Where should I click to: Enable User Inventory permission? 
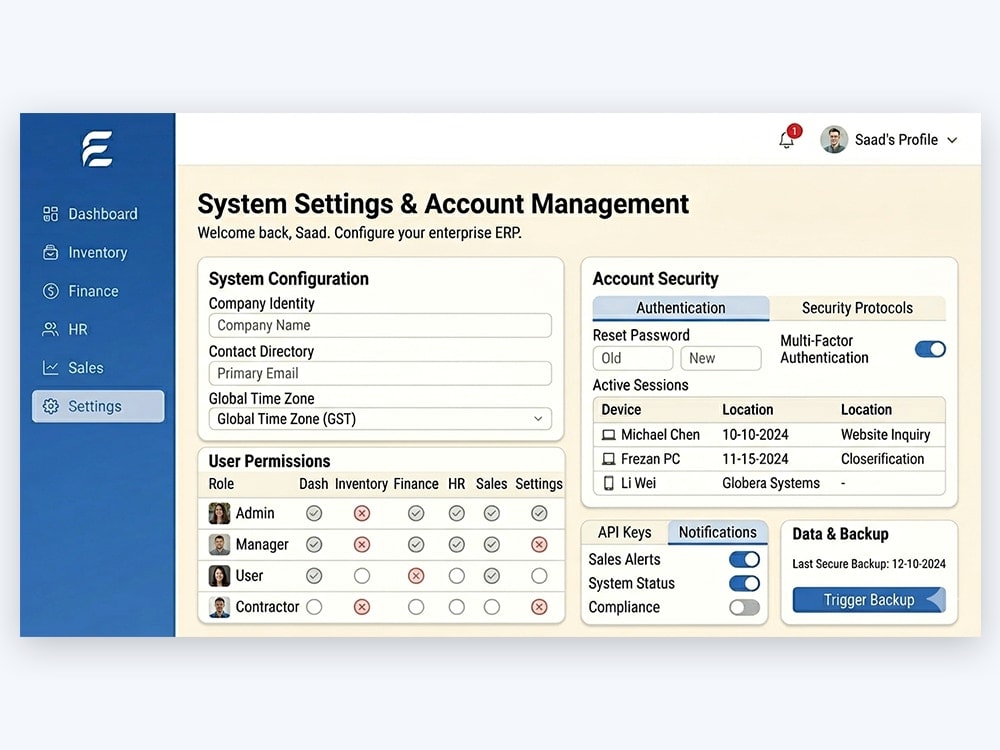tap(362, 576)
